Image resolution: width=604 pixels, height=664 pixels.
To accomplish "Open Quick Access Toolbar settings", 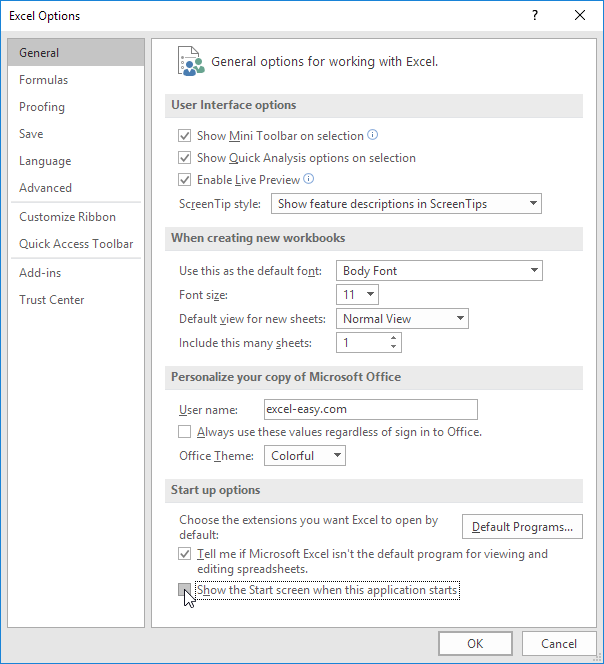I will click(x=76, y=244).
